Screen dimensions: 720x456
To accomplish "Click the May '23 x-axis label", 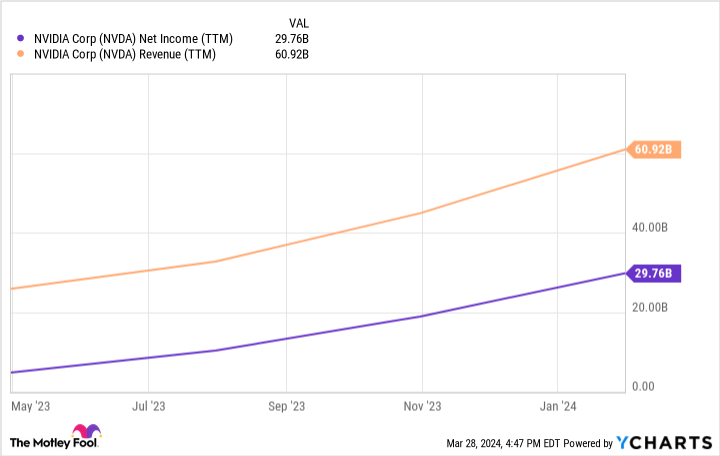I will coord(30,406).
